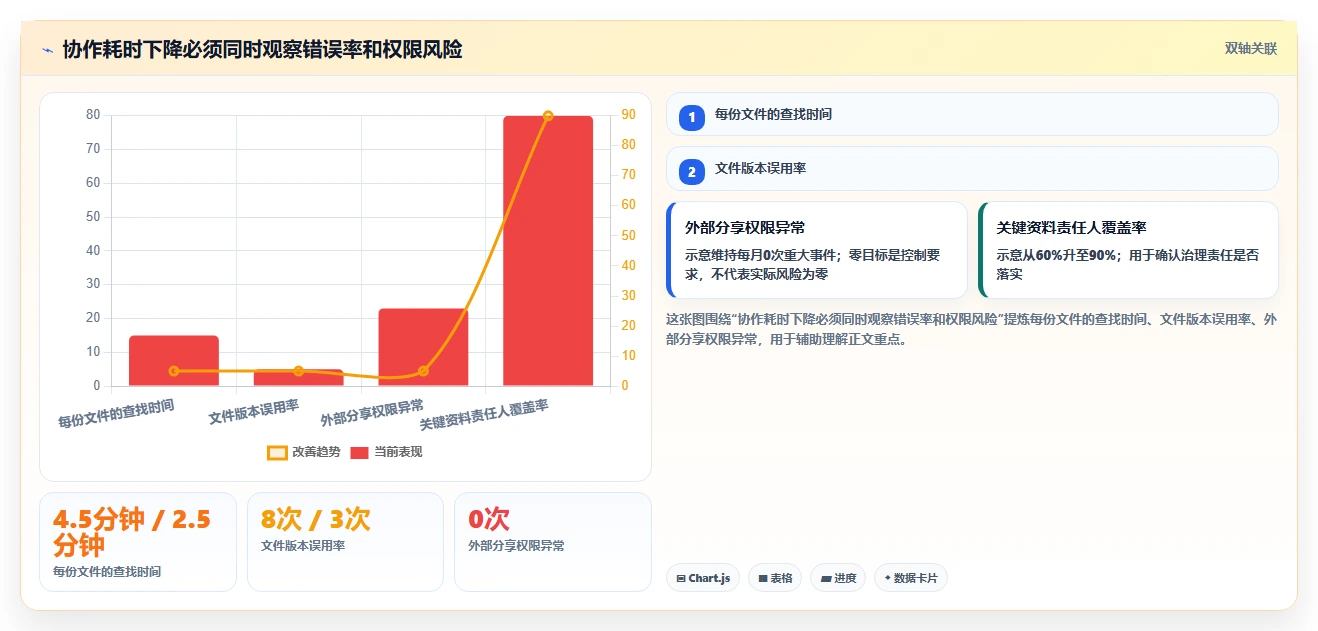Click the lightning icon beside the title
This screenshot has height=631, width=1318.
pyautogui.click(x=48, y=50)
